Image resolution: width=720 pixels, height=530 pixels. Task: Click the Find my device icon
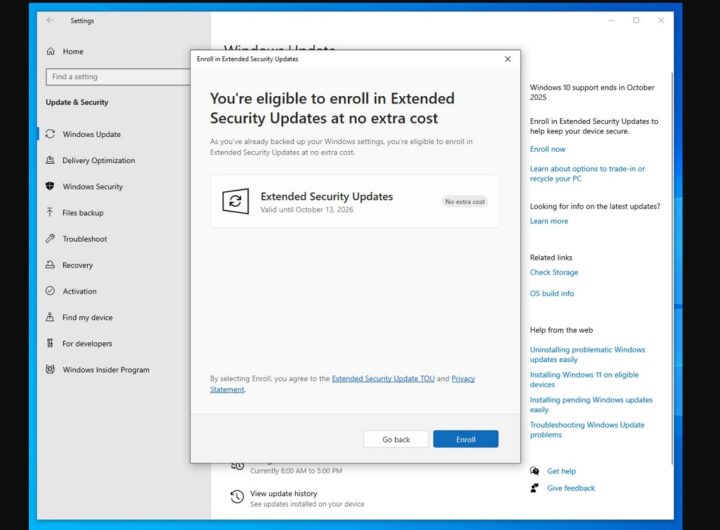click(x=50, y=317)
